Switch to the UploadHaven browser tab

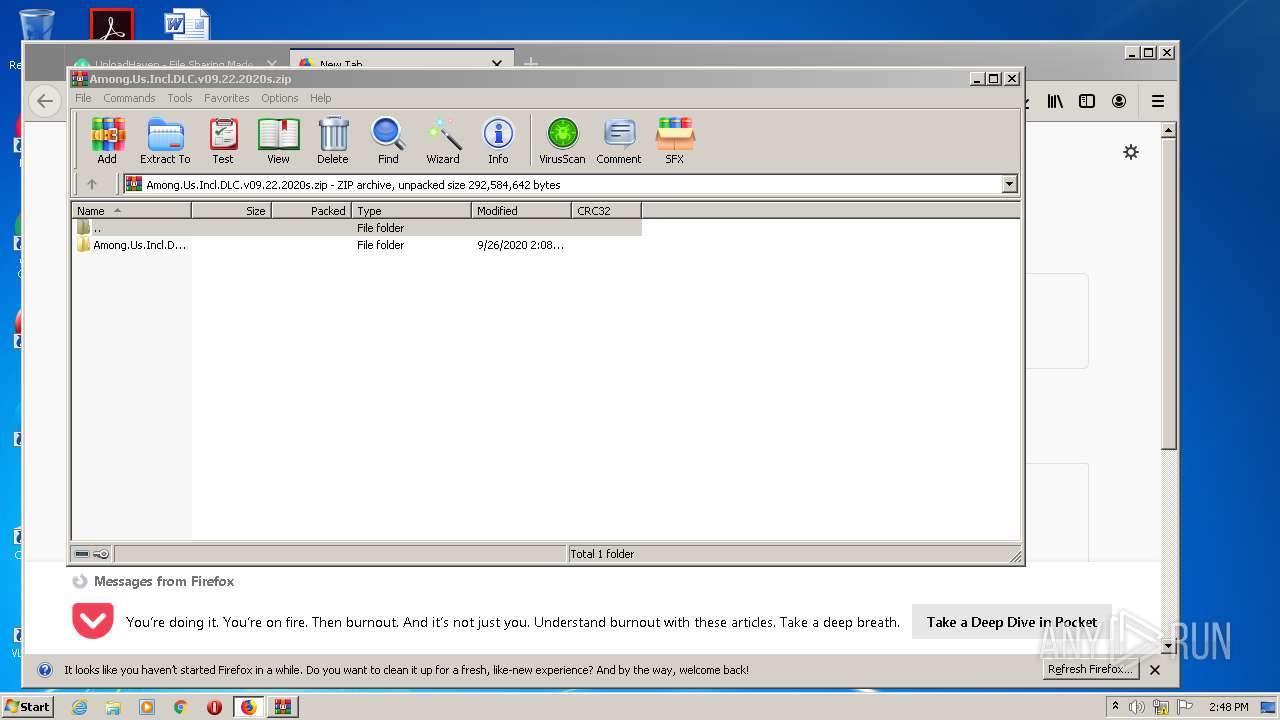click(175, 63)
